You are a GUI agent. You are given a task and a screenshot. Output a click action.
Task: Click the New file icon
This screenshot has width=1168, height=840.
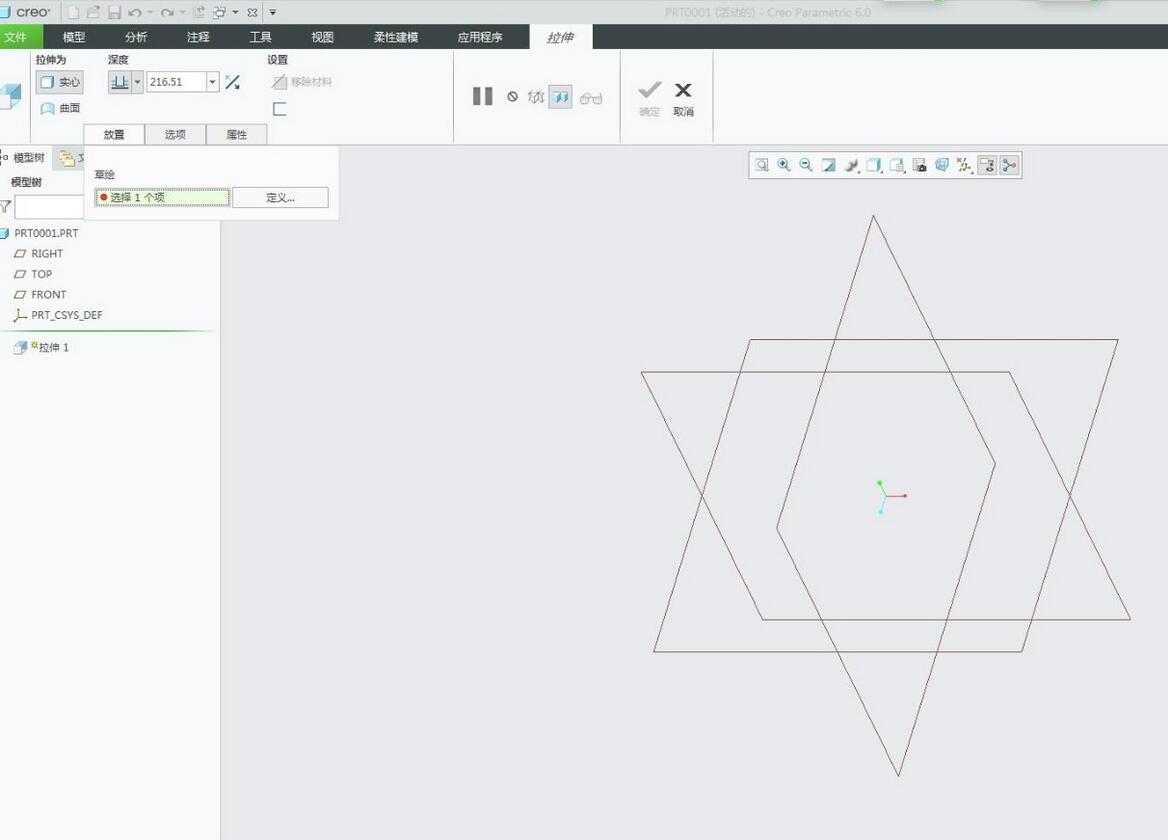pyautogui.click(x=74, y=12)
